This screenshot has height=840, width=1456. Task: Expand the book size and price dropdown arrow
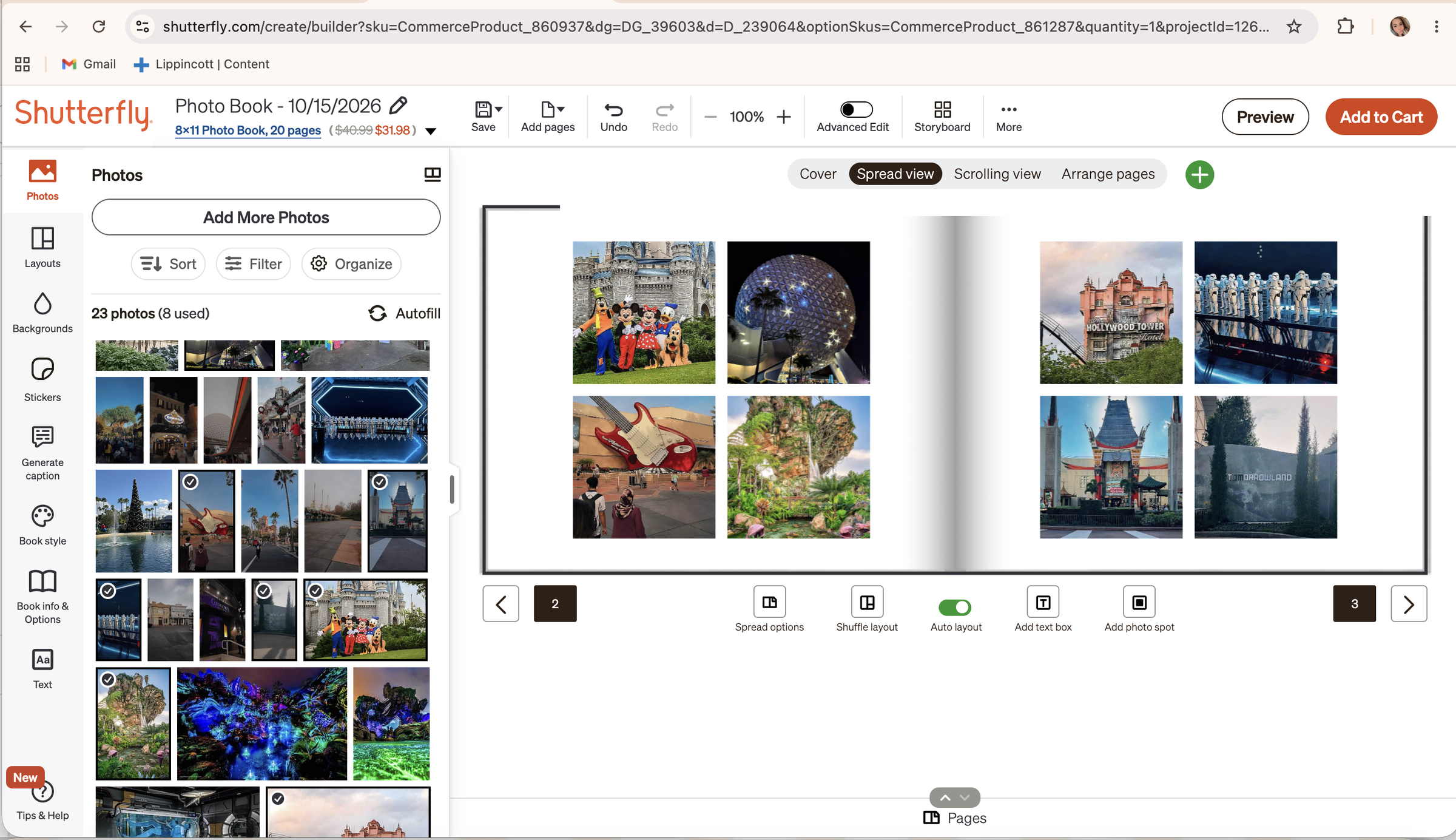[431, 131]
